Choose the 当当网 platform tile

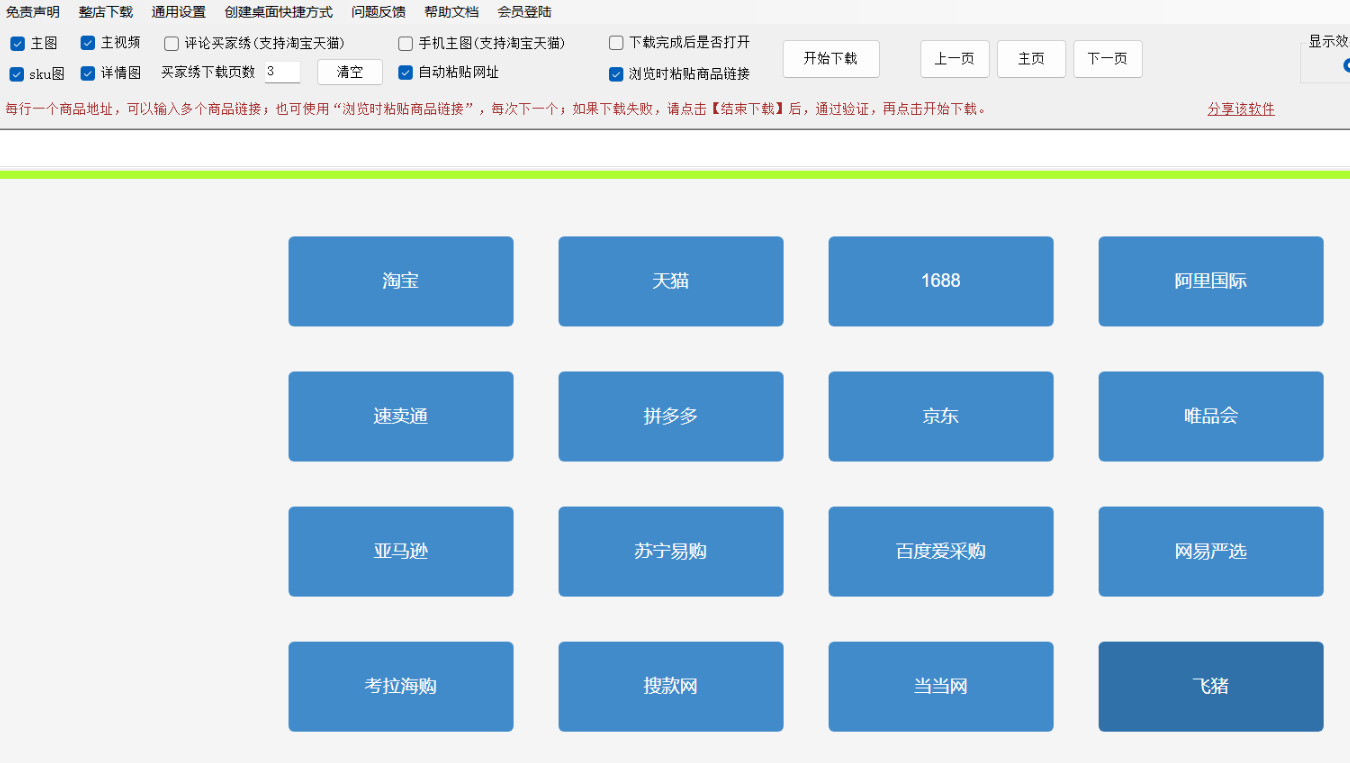(x=941, y=686)
